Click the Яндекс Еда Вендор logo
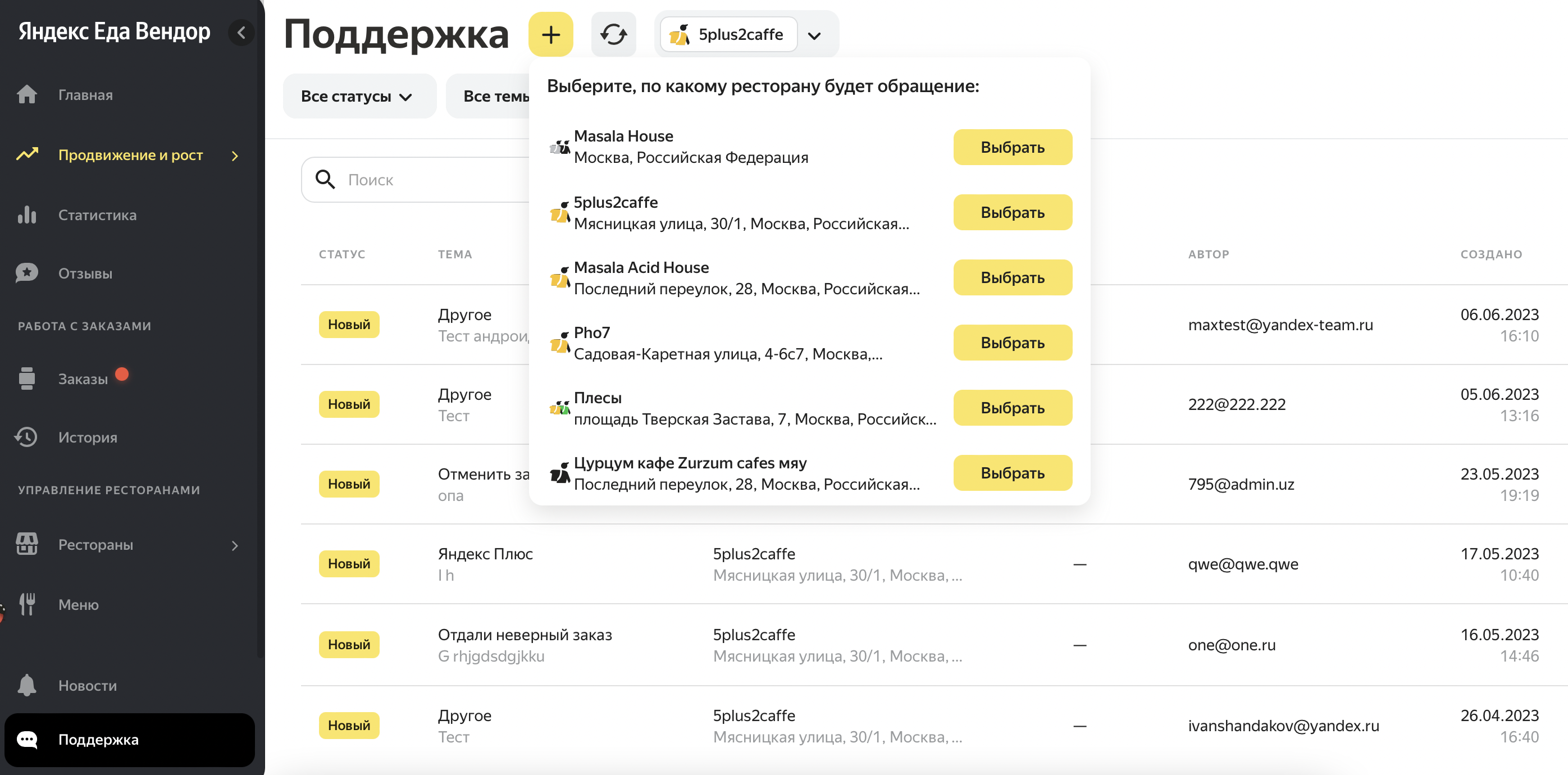 tap(115, 31)
